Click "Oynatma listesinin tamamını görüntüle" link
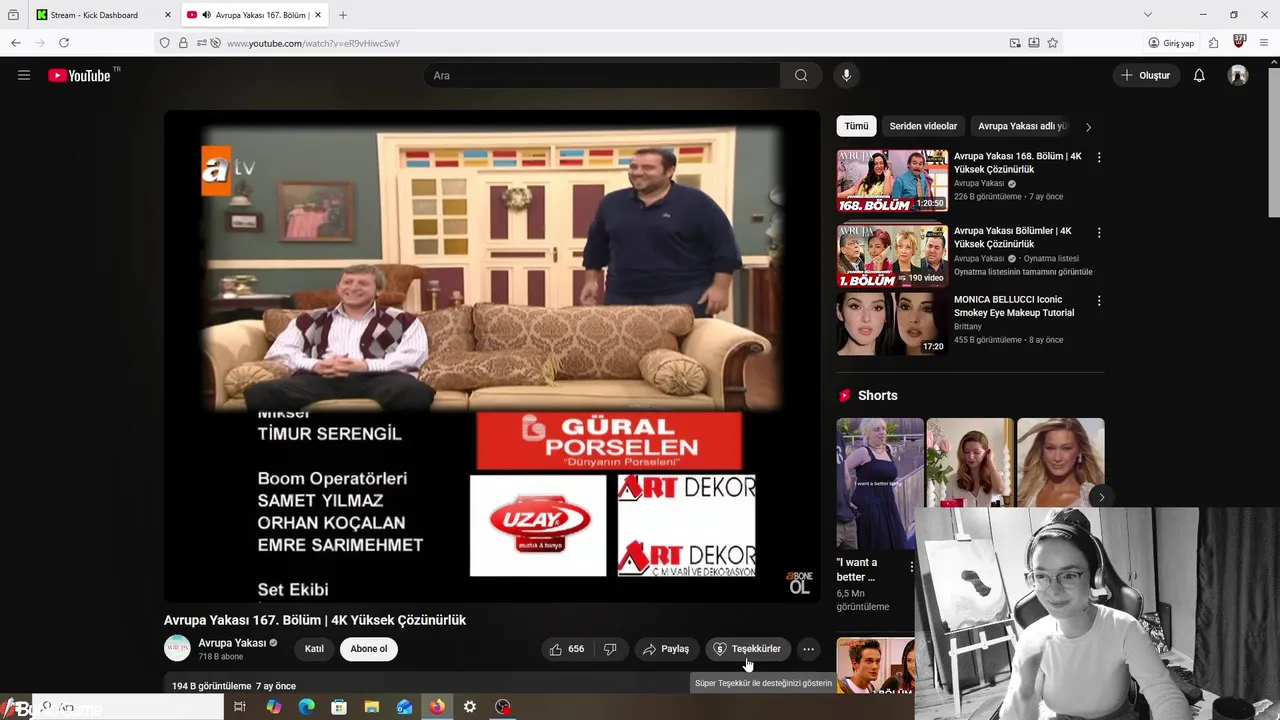The image size is (1280, 720). tap(1023, 272)
